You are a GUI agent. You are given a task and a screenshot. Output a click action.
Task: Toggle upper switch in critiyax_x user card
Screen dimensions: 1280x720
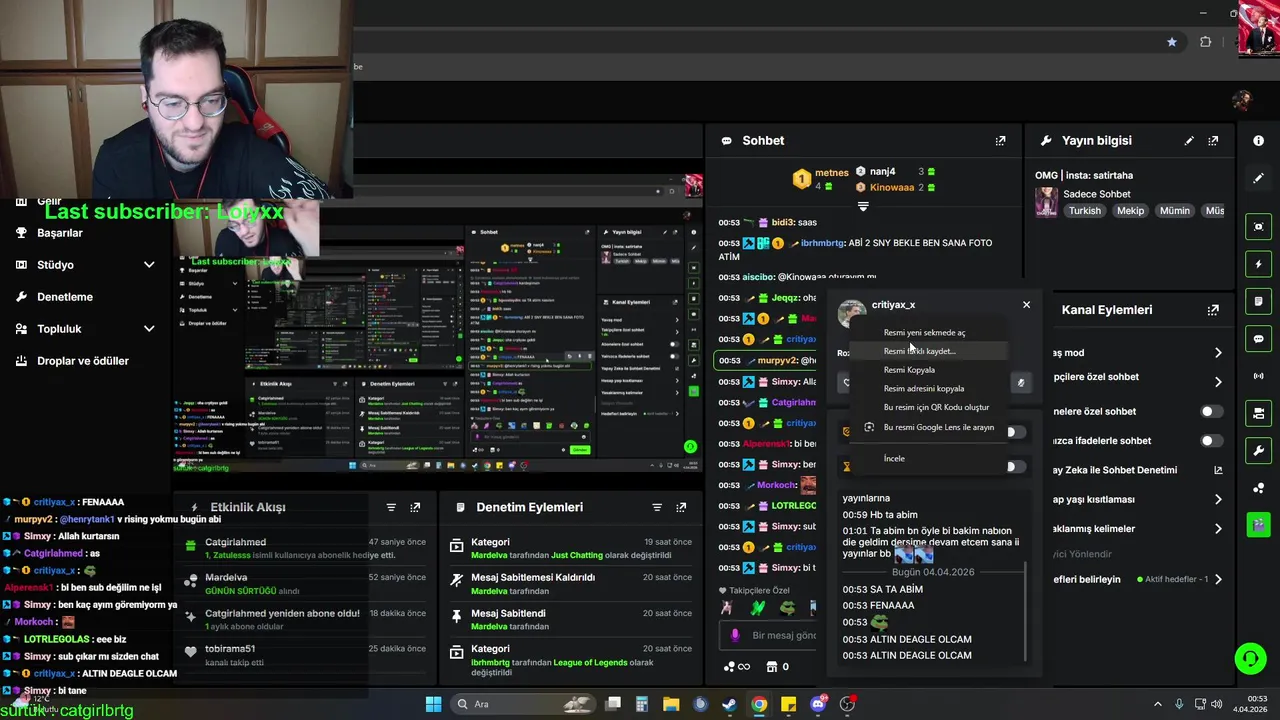[1016, 432]
